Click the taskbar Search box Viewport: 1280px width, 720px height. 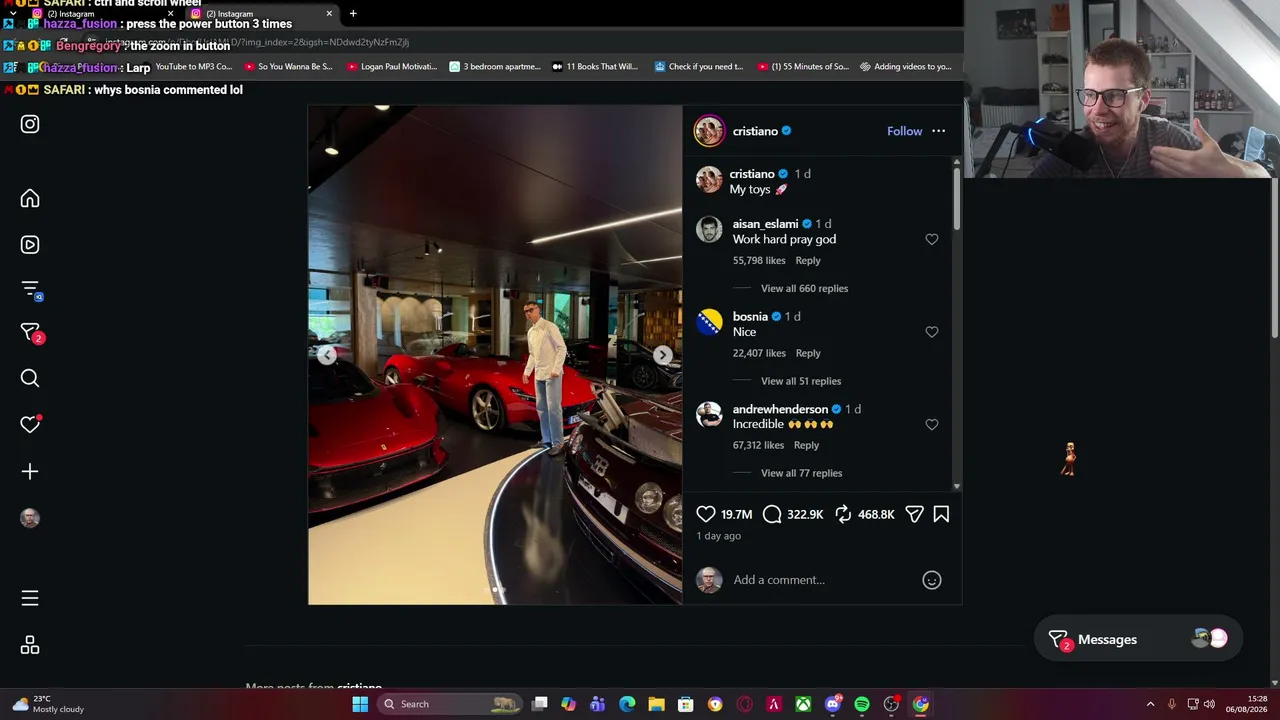[x=452, y=704]
